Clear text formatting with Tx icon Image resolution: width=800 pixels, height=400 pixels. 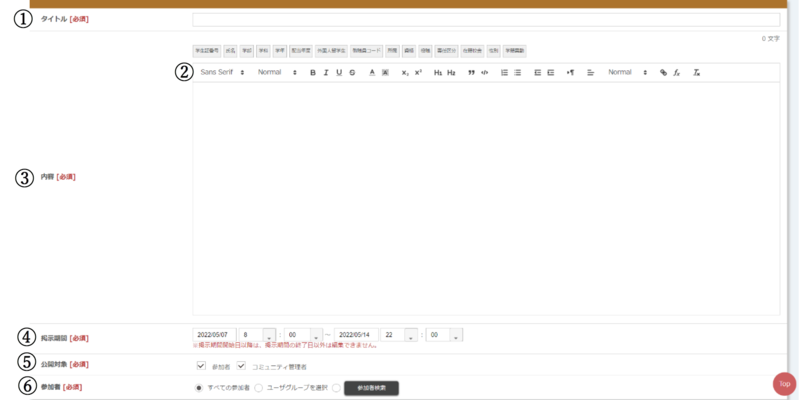click(697, 73)
